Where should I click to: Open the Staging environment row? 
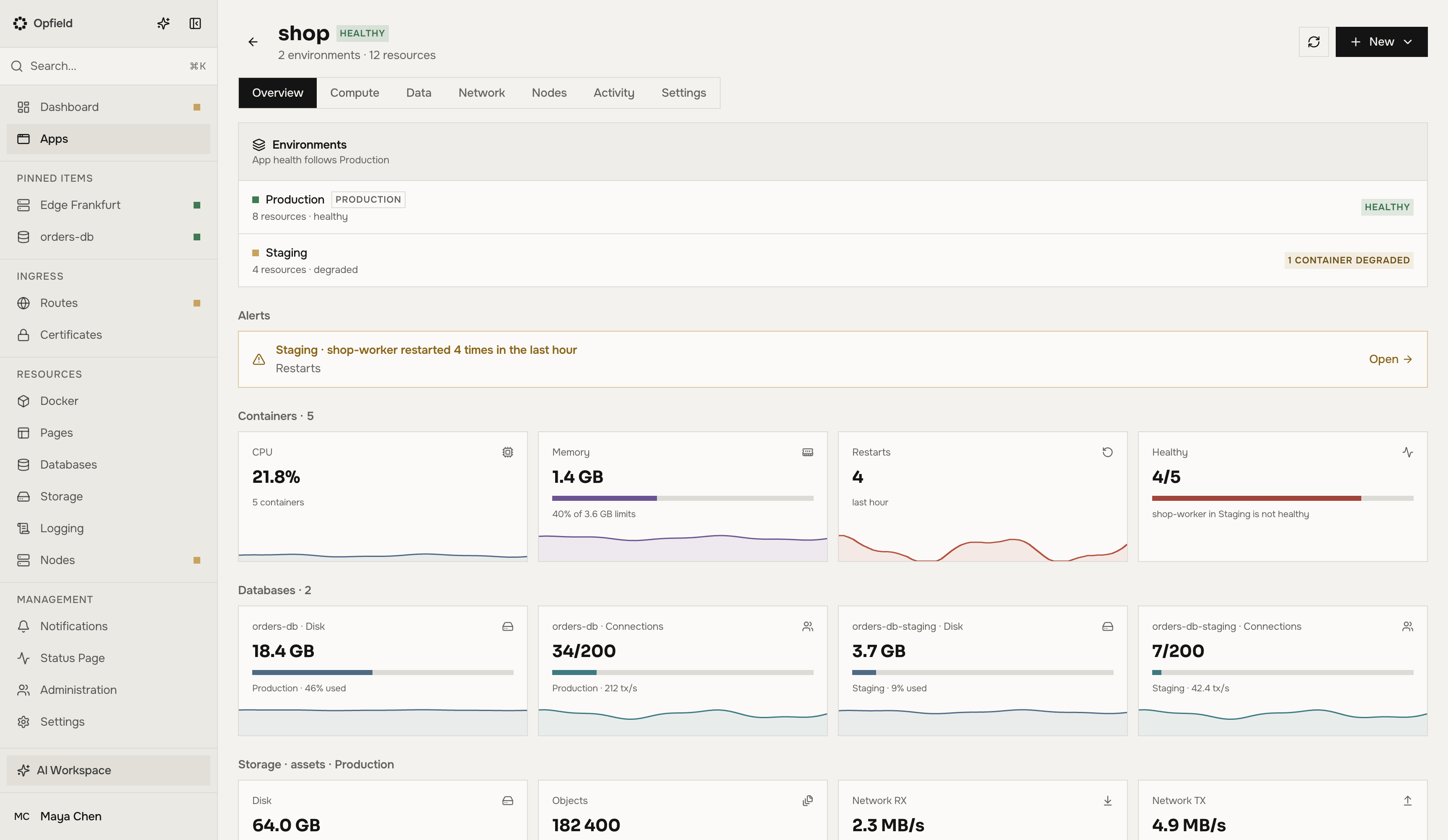point(833,261)
